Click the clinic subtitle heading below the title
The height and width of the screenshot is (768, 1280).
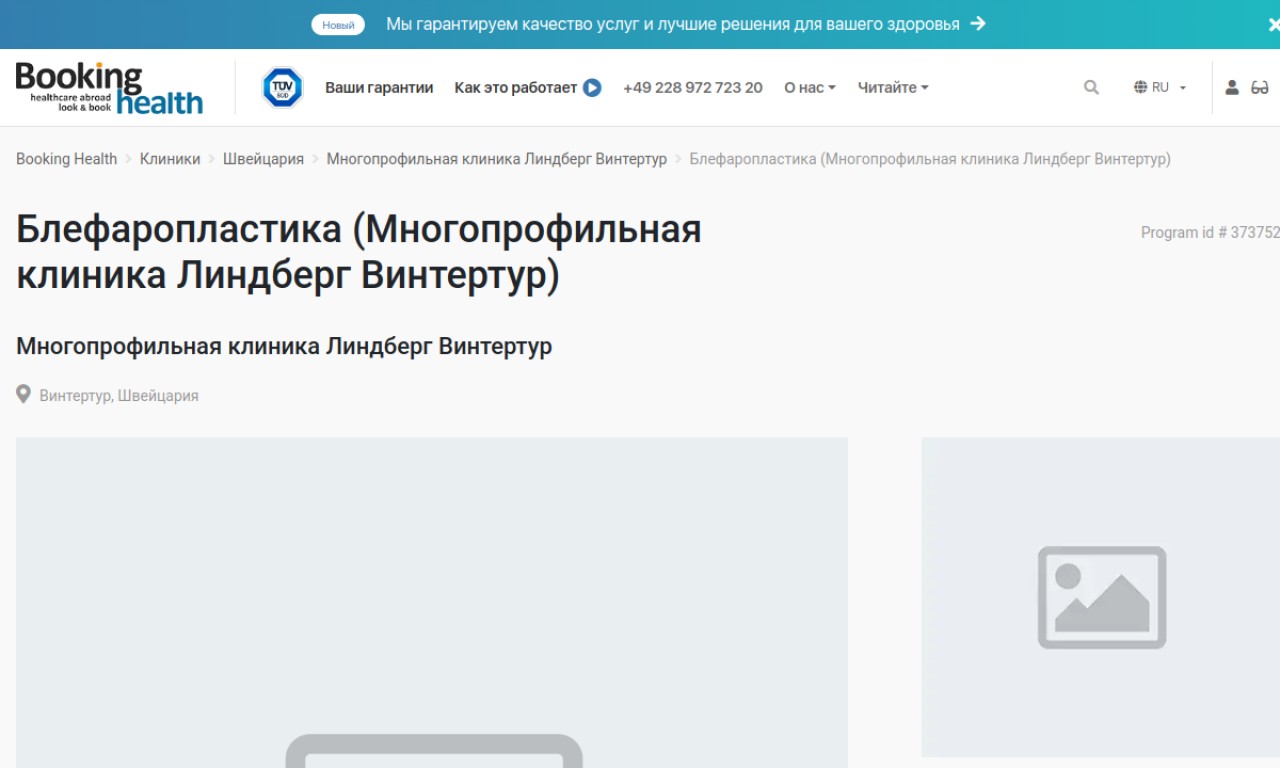[x=284, y=346]
